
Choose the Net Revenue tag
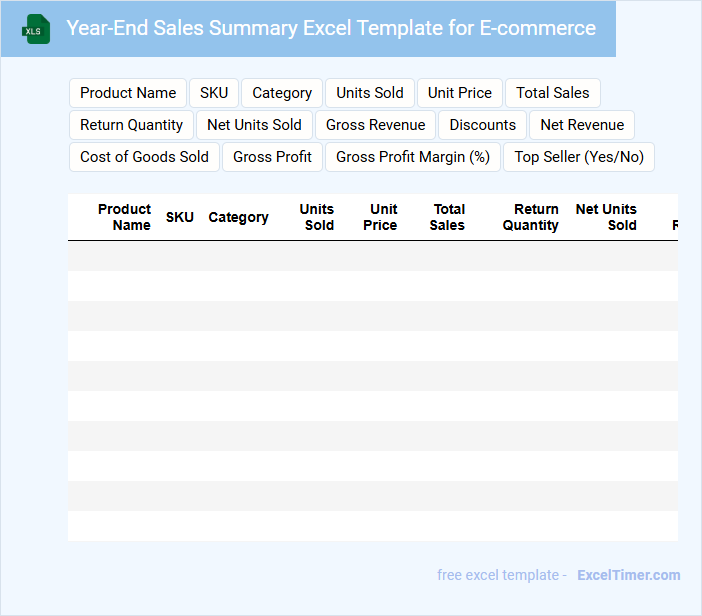tap(582, 125)
